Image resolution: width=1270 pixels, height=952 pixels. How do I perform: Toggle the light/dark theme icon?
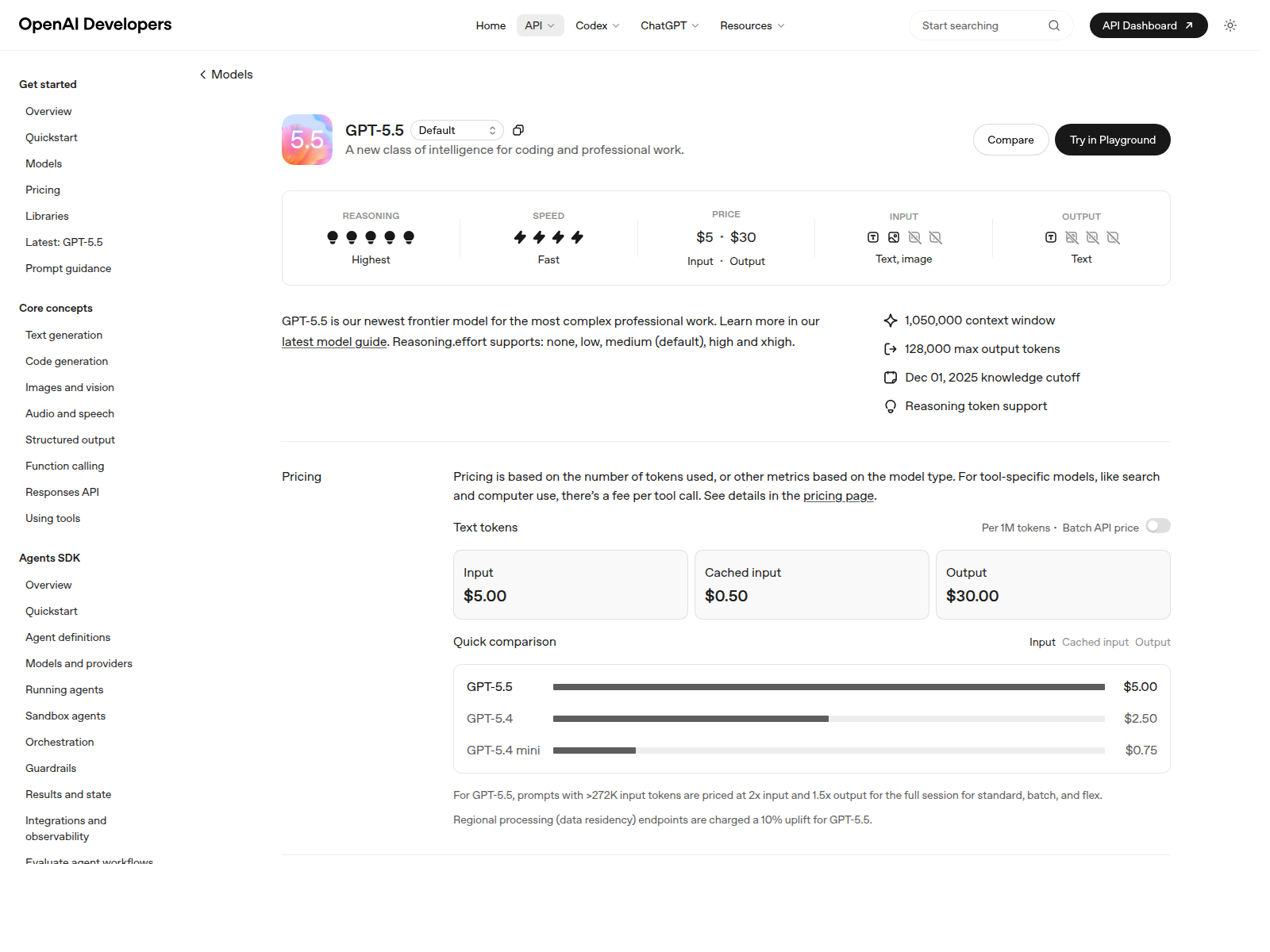(x=1230, y=25)
